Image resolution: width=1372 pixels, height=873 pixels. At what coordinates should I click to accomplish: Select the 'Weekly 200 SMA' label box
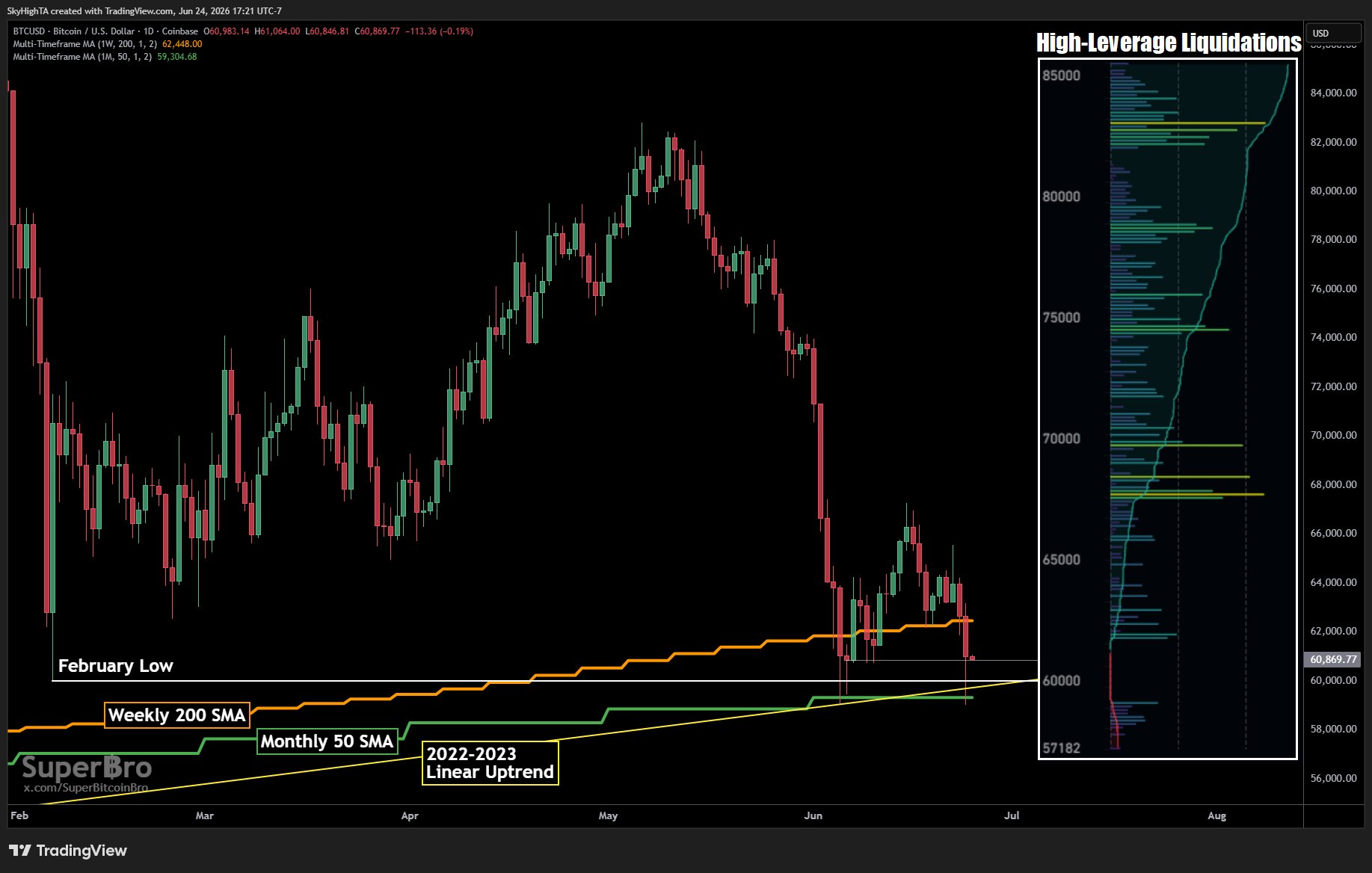[x=177, y=715]
